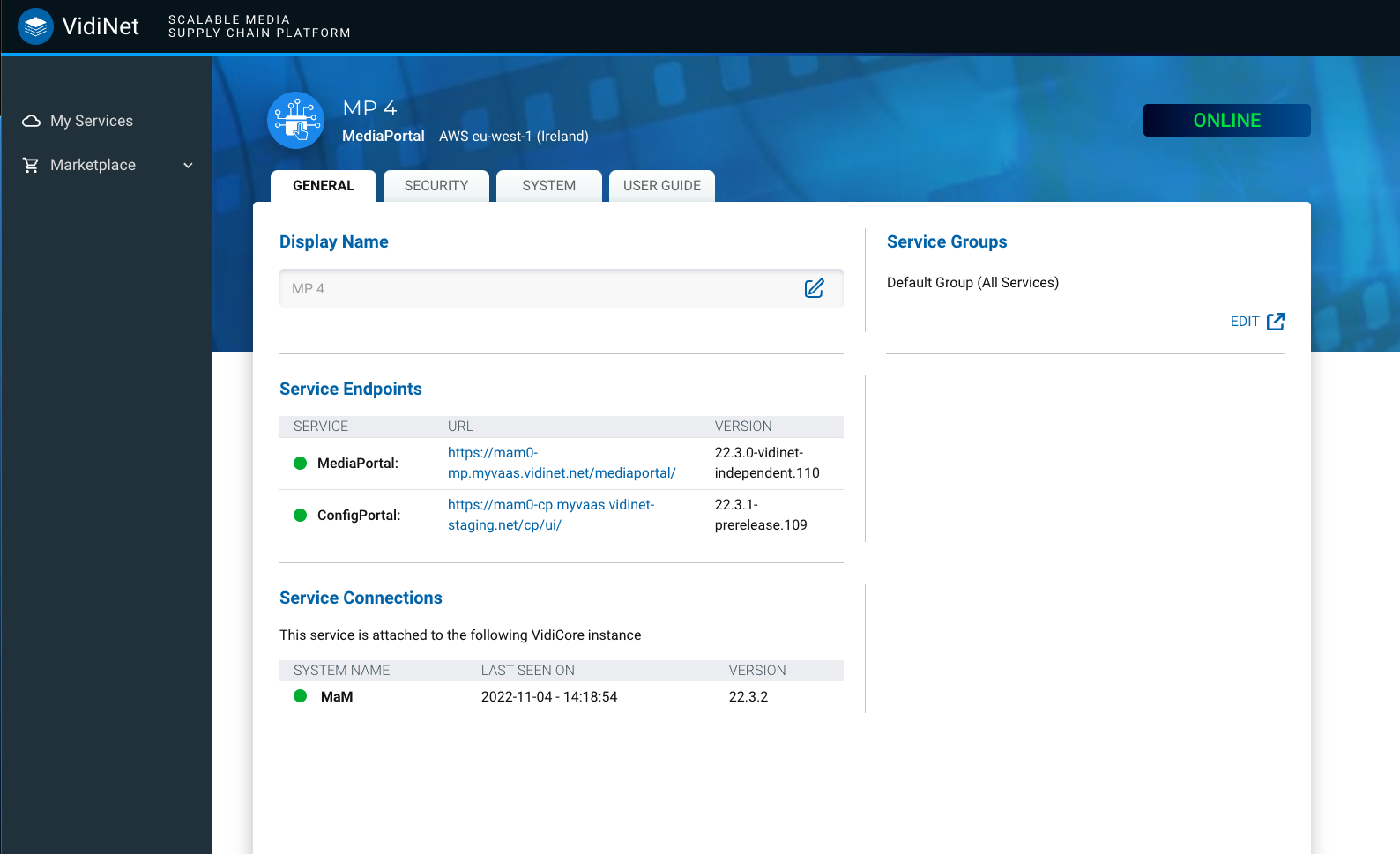Click the pencil edit icon for Display Name
This screenshot has width=1400, height=854.
[814, 288]
